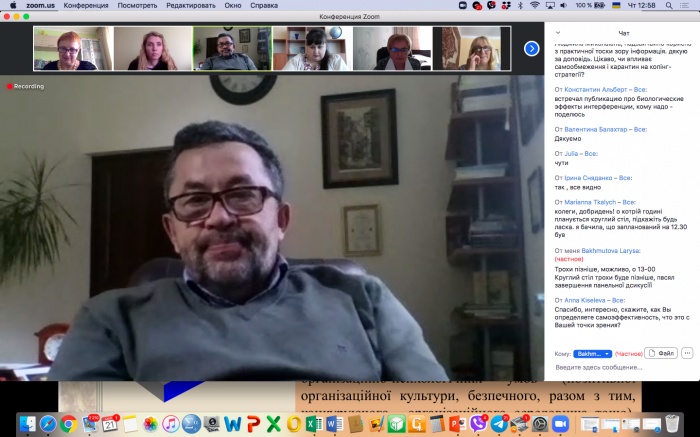Click the chat message "Дякуємо"
The height and width of the screenshot is (437, 700).
click(567, 139)
